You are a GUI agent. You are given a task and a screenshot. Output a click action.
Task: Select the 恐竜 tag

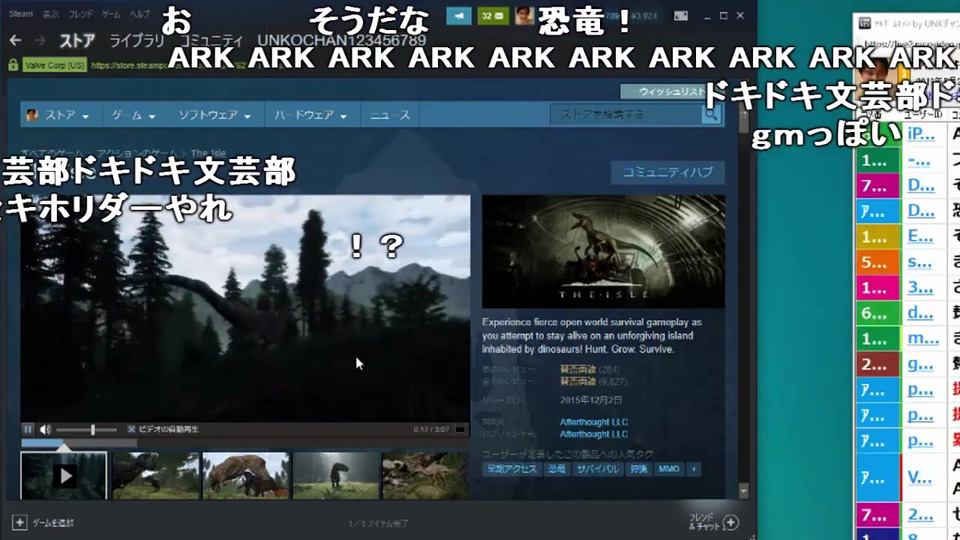(x=557, y=469)
